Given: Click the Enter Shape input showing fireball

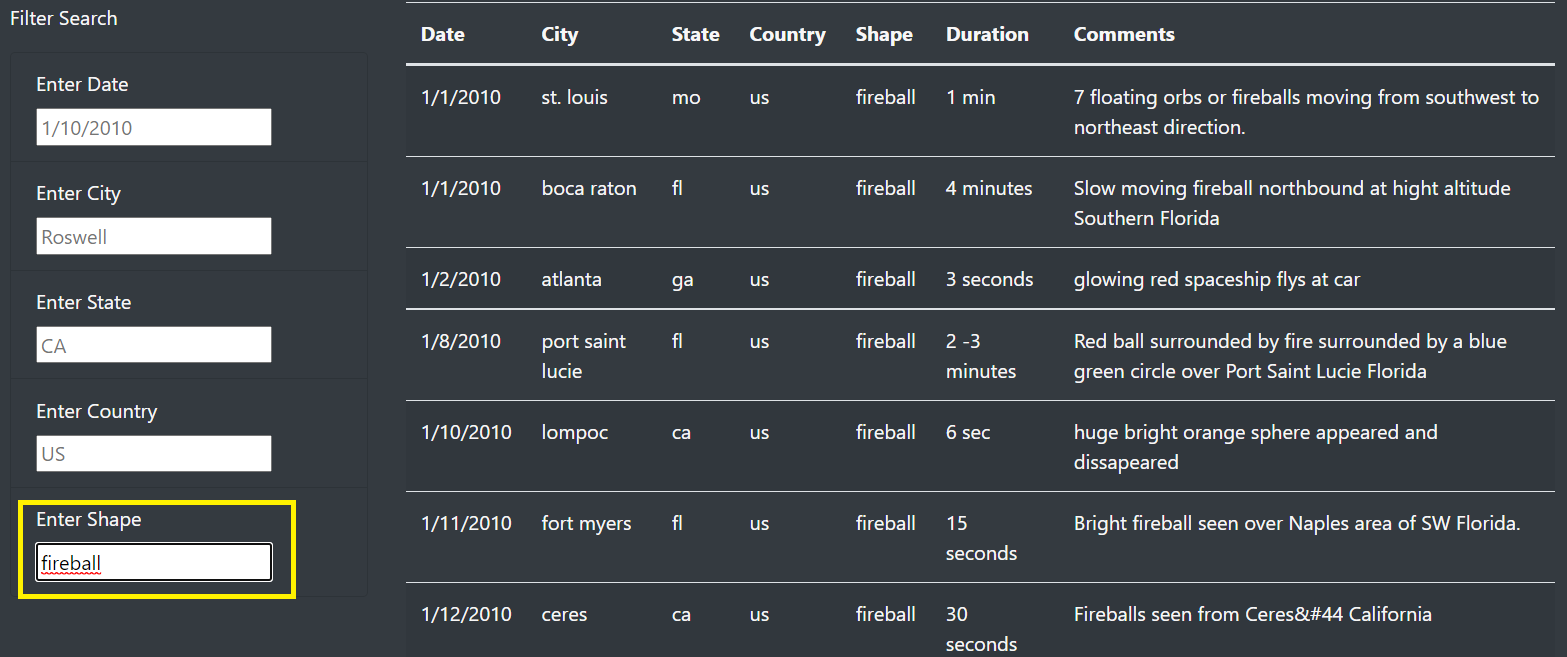Looking at the screenshot, I should 153,562.
